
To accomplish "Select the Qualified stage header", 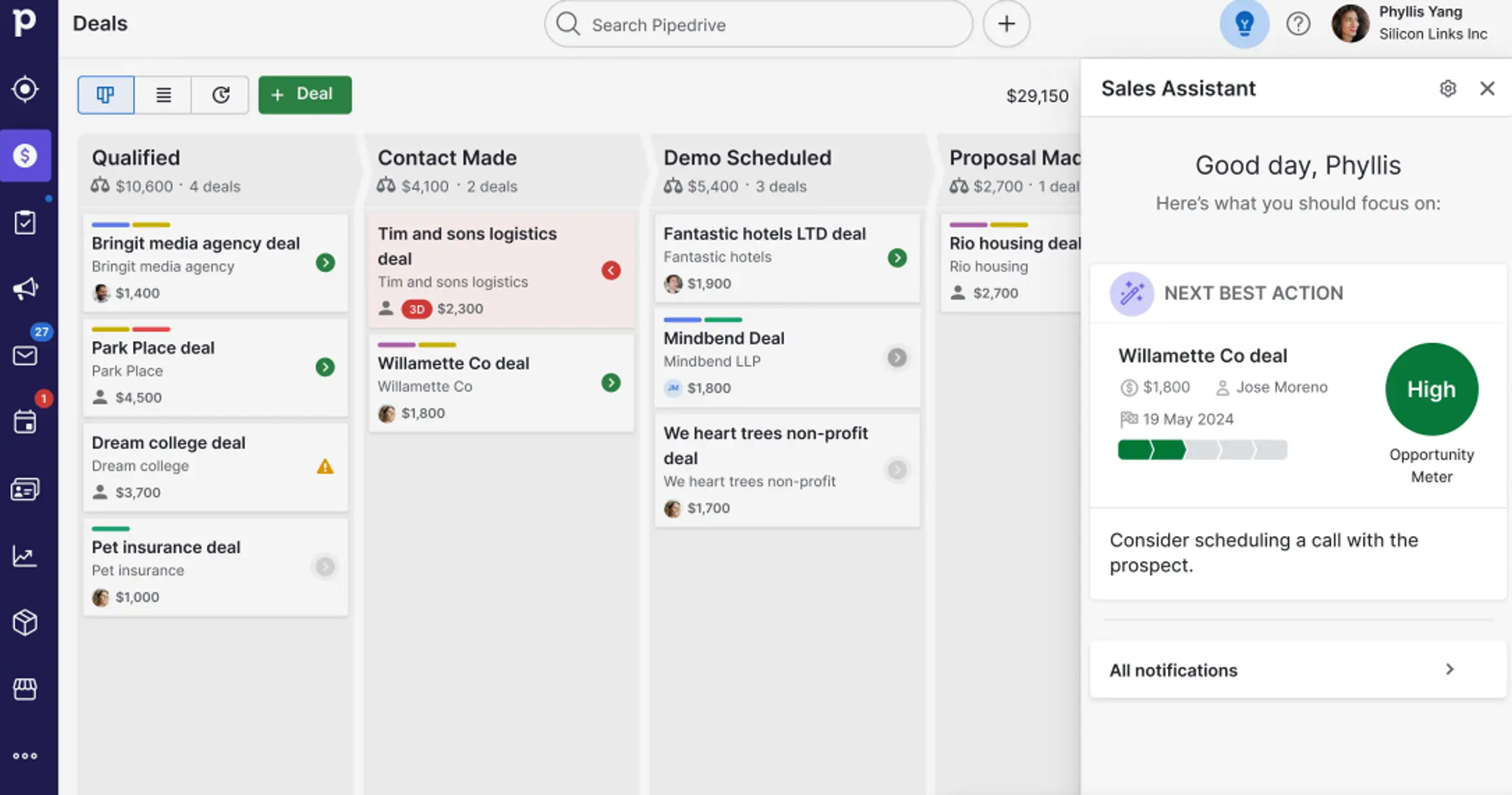I will (x=215, y=171).
